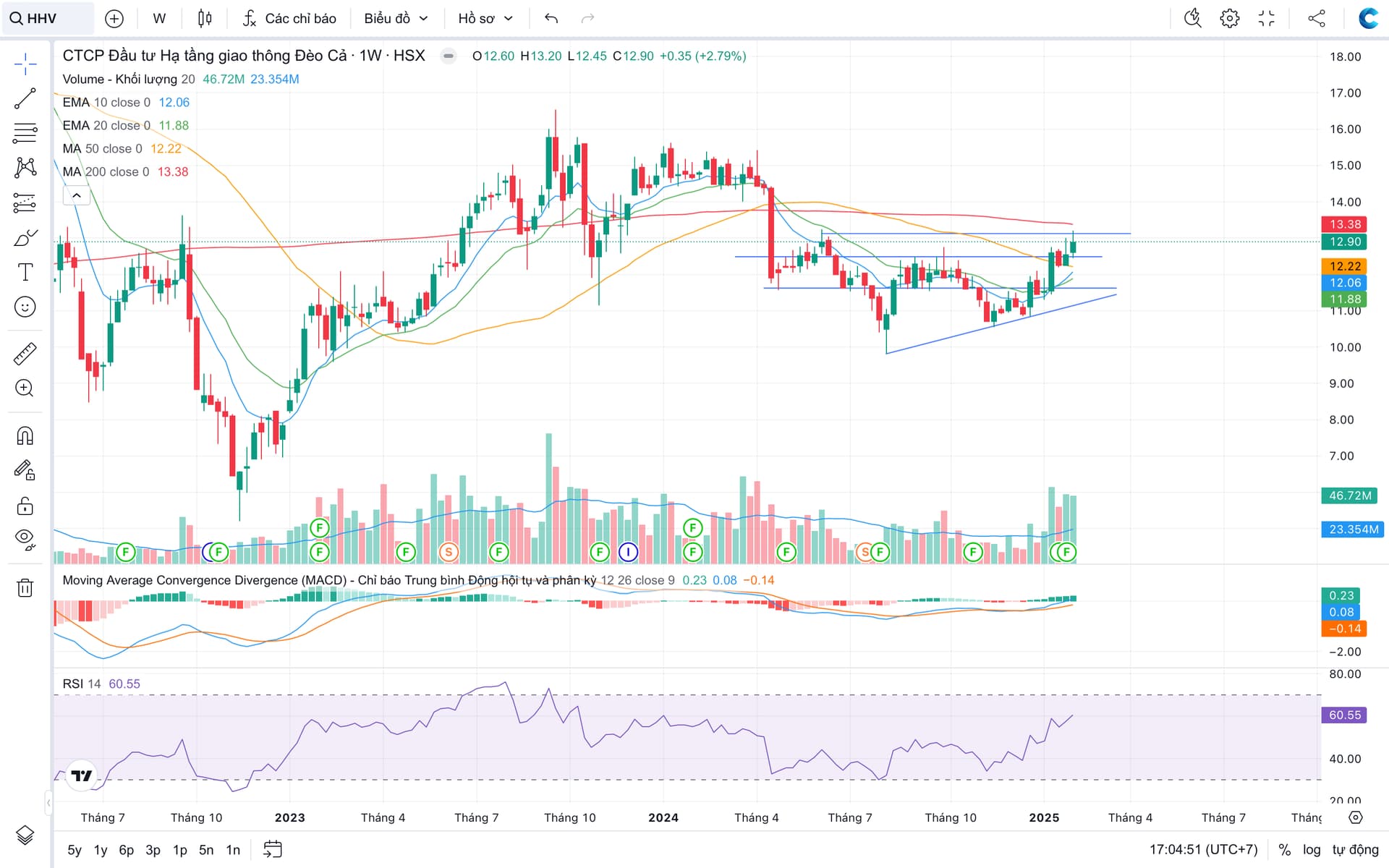Image resolution: width=1389 pixels, height=868 pixels.
Task: Open the candlestick chart type selector
Action: pyautogui.click(x=205, y=18)
